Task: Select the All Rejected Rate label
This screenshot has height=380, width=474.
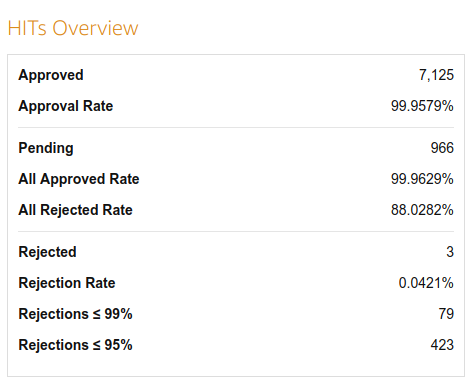Action: pos(75,210)
